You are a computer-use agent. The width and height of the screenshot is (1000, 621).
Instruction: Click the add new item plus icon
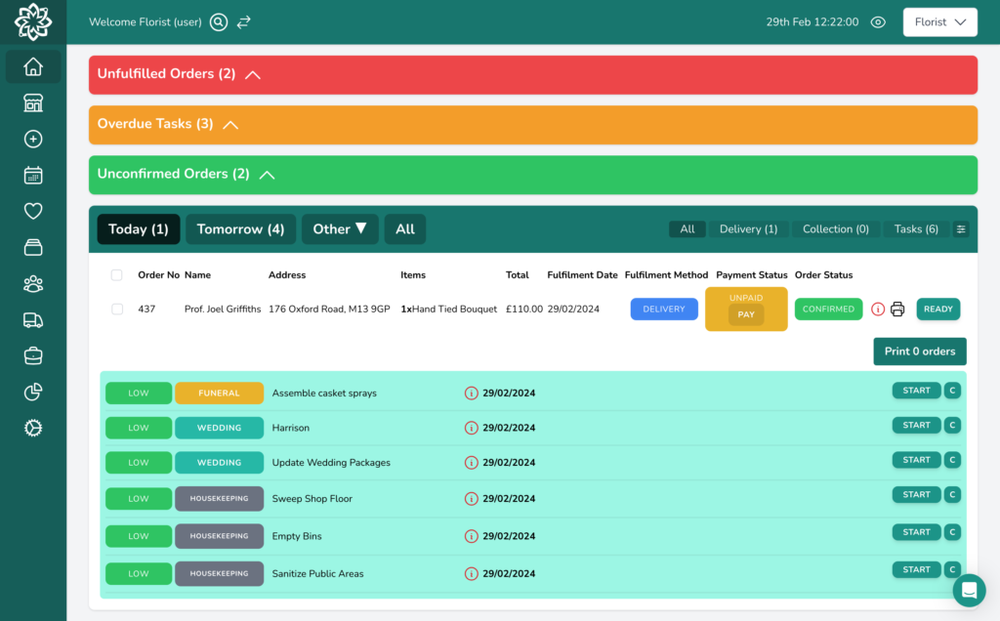point(33,139)
